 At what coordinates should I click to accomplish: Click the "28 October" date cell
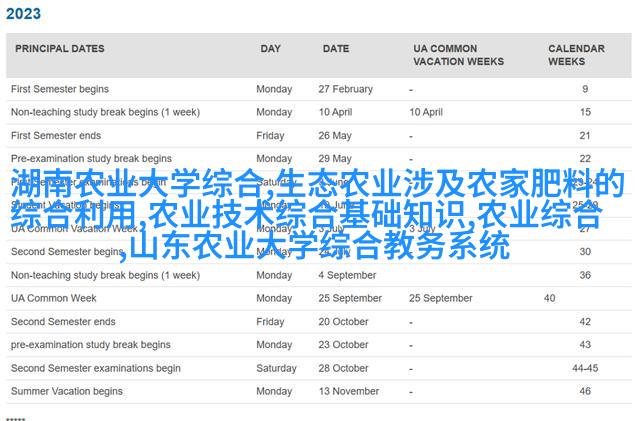343,368
